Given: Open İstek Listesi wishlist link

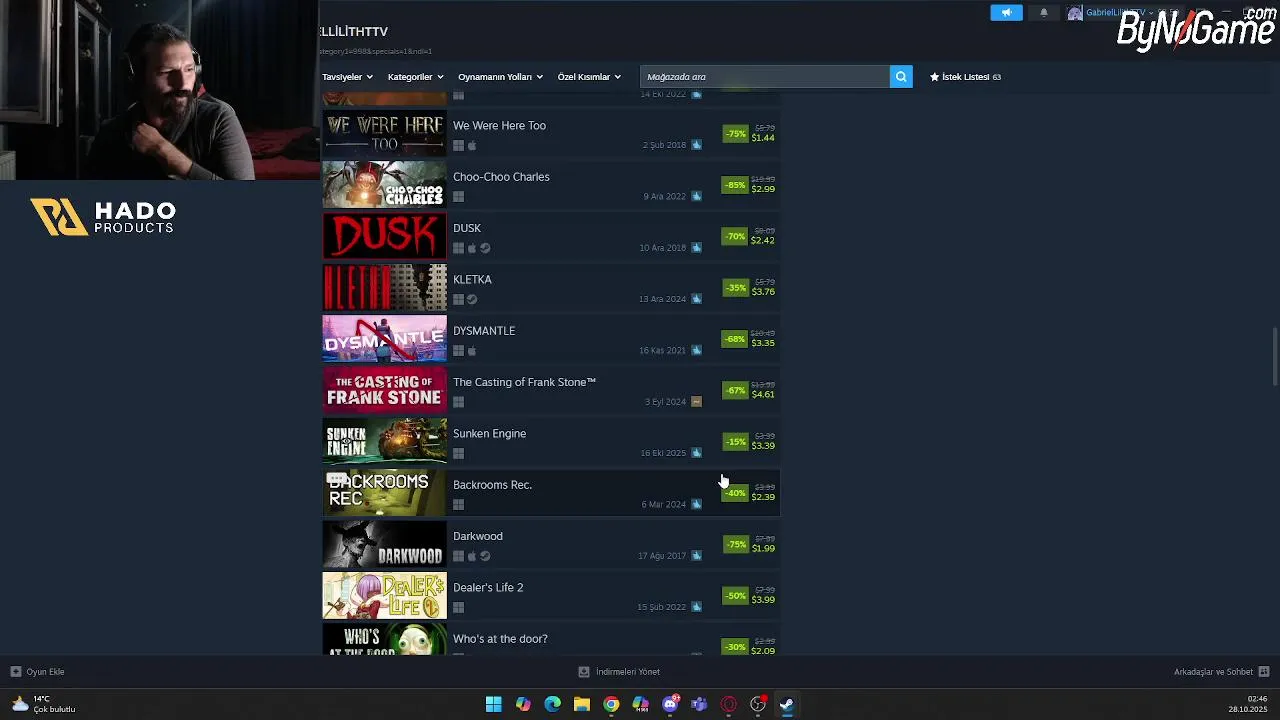Looking at the screenshot, I should tap(965, 77).
